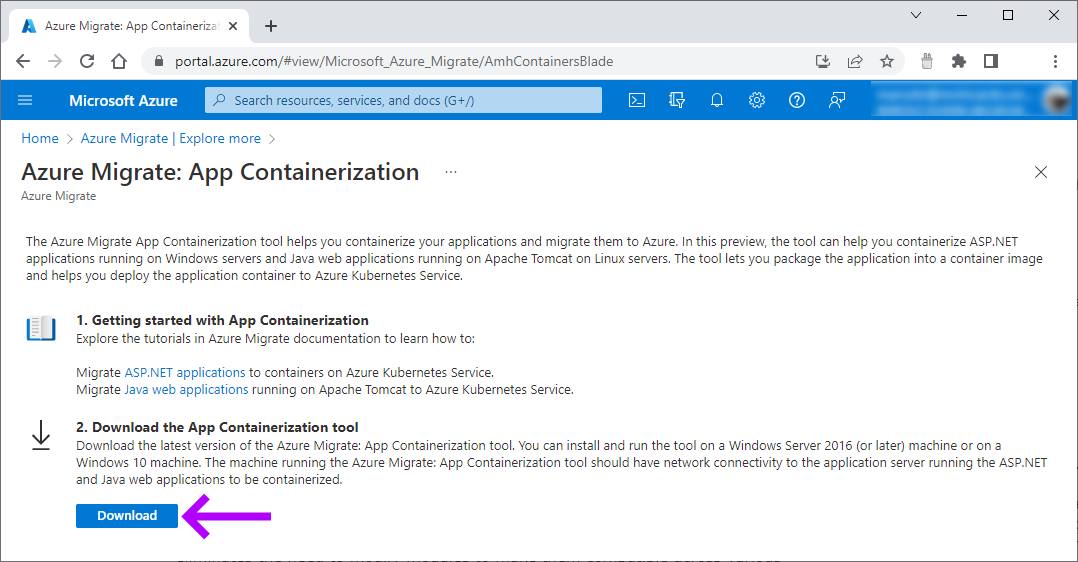
Task: Share this page icon in address bar
Action: pos(855,61)
